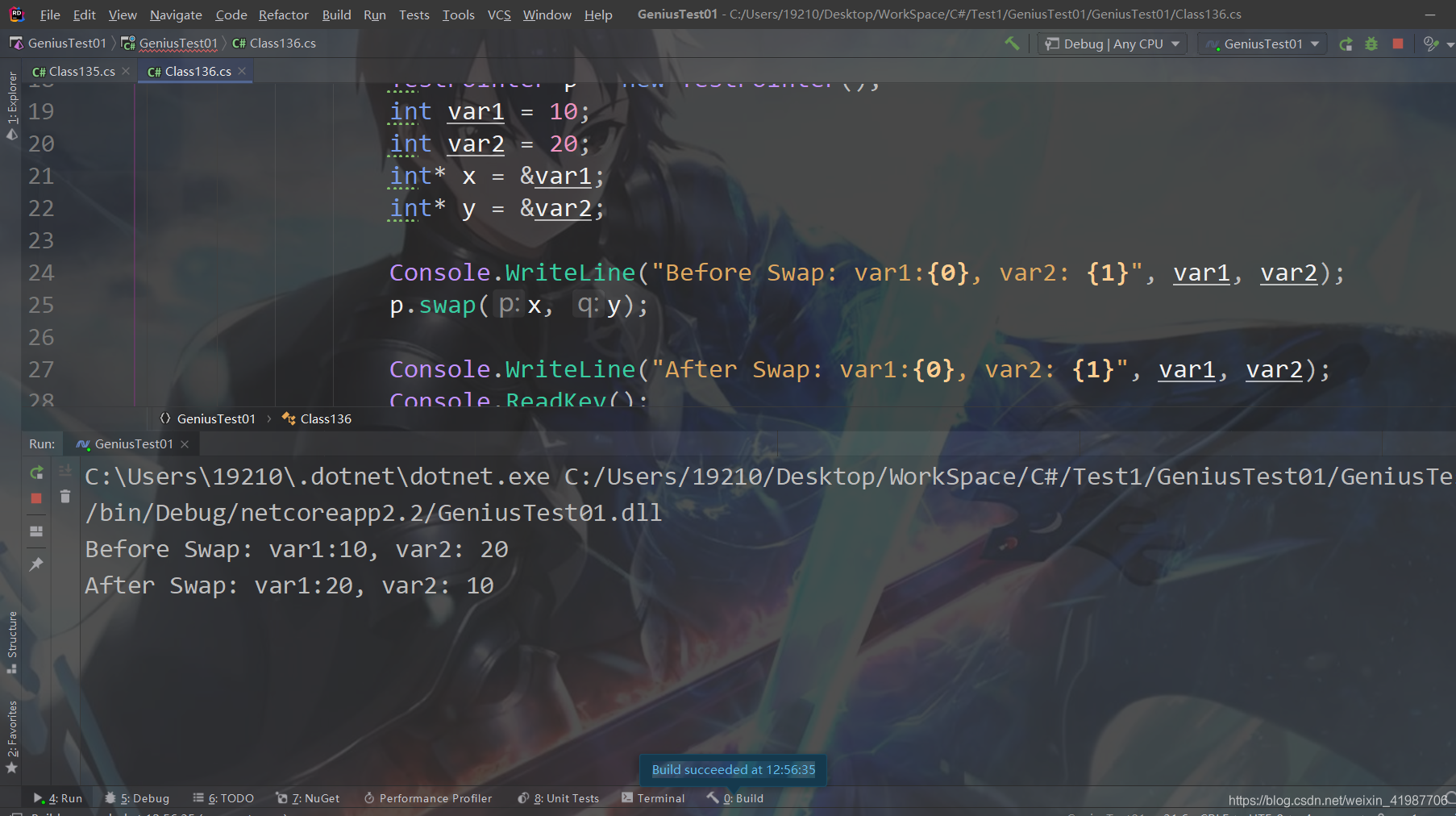Open the 0: Build tool window
This screenshot has width=1456, height=816.
coord(735,798)
